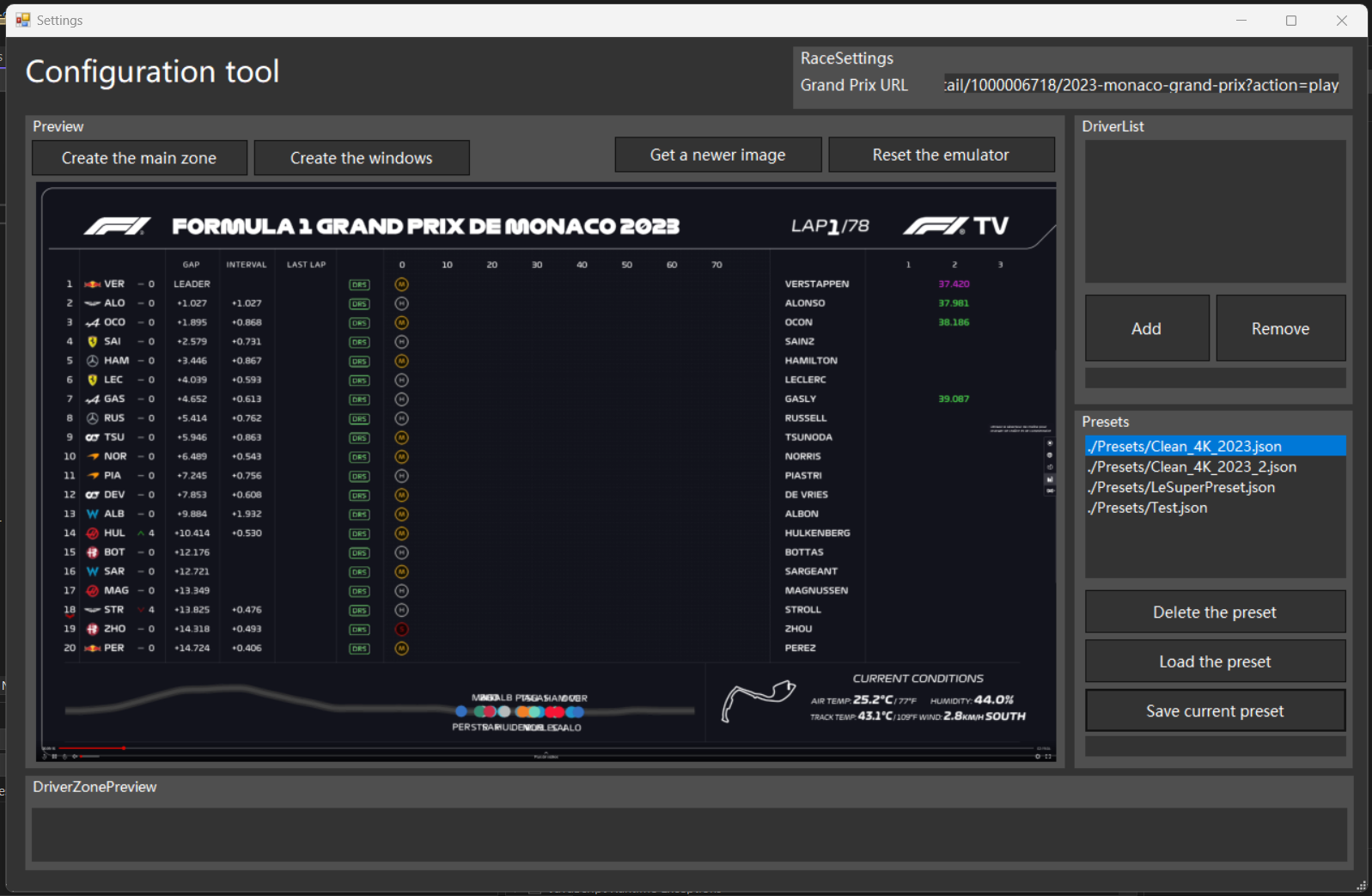The width and height of the screenshot is (1372, 896).
Task: Click the LEADER gap label for VER
Action: coord(192,284)
